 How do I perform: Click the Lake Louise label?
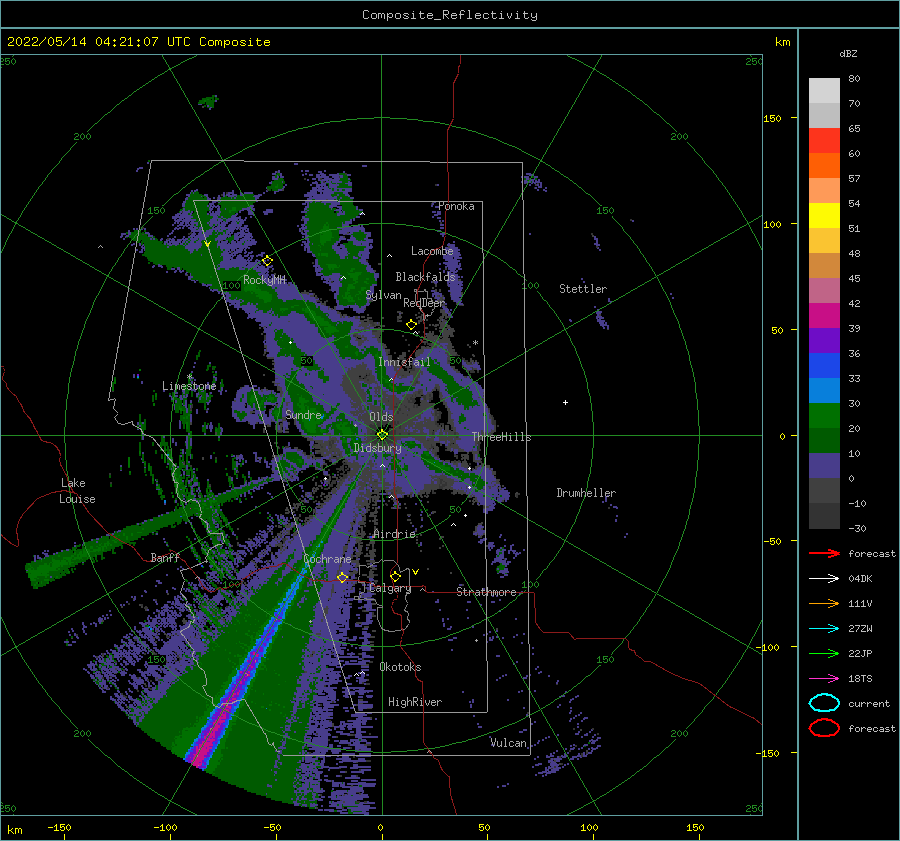77,491
